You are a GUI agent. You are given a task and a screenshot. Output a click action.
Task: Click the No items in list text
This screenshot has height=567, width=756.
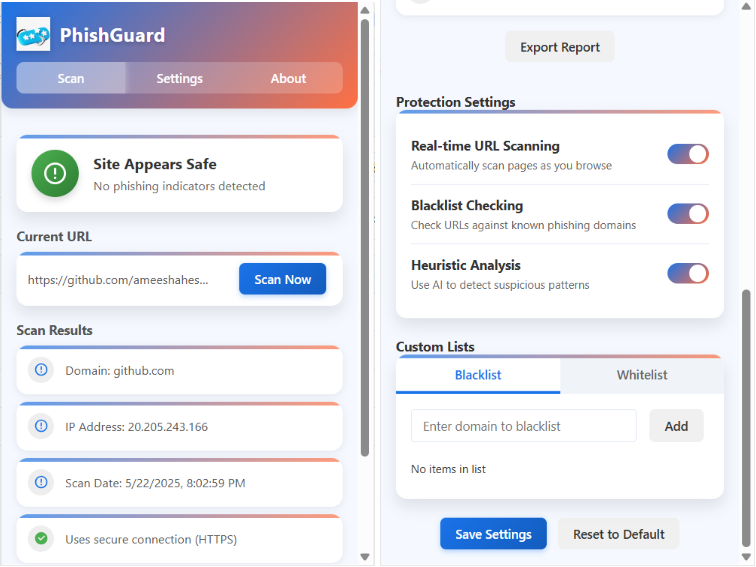click(448, 469)
